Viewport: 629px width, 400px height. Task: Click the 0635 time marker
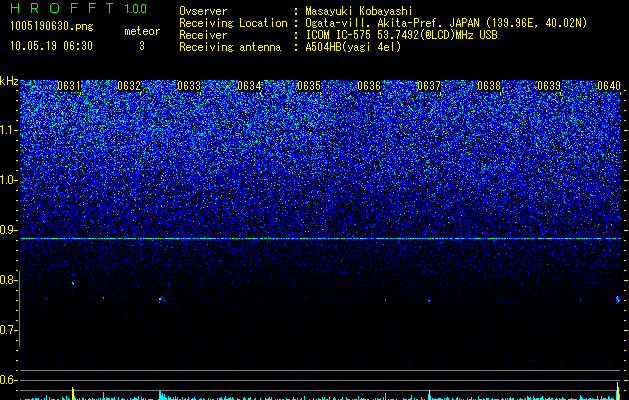[309, 86]
